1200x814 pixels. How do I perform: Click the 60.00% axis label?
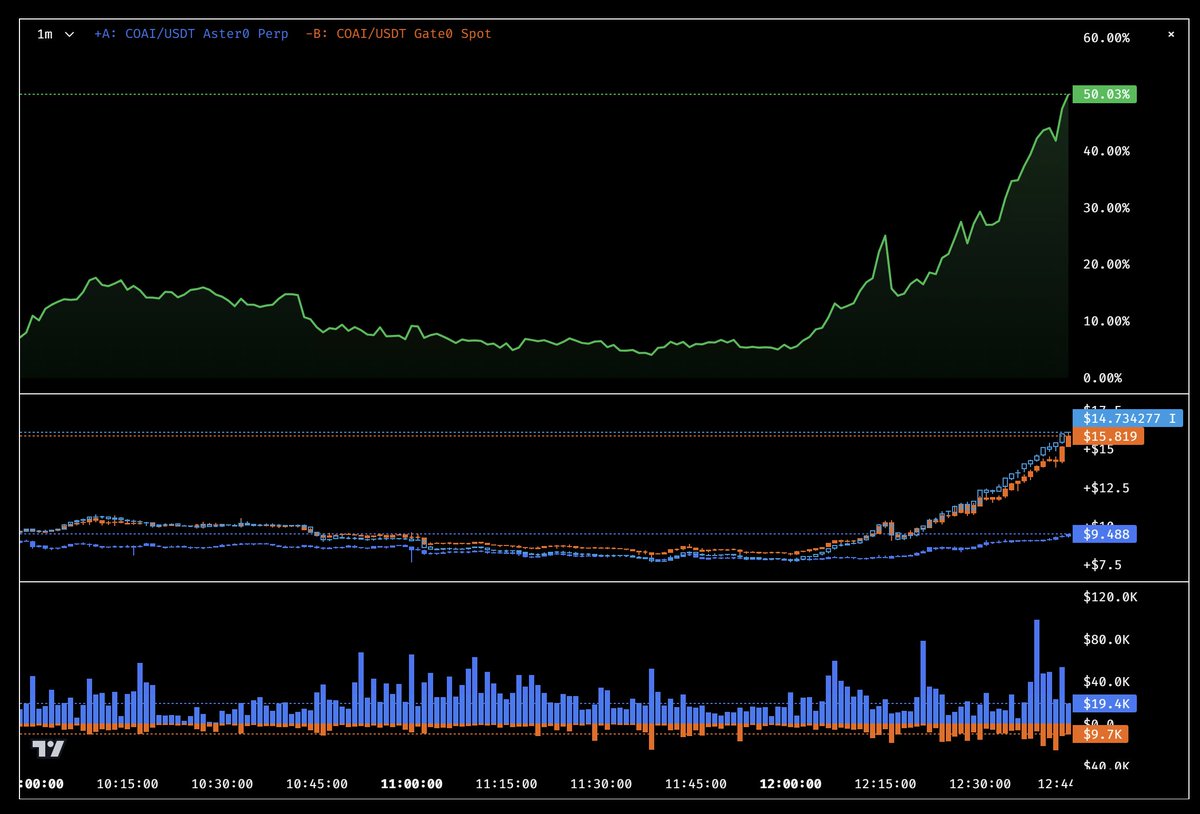pyautogui.click(x=1107, y=38)
